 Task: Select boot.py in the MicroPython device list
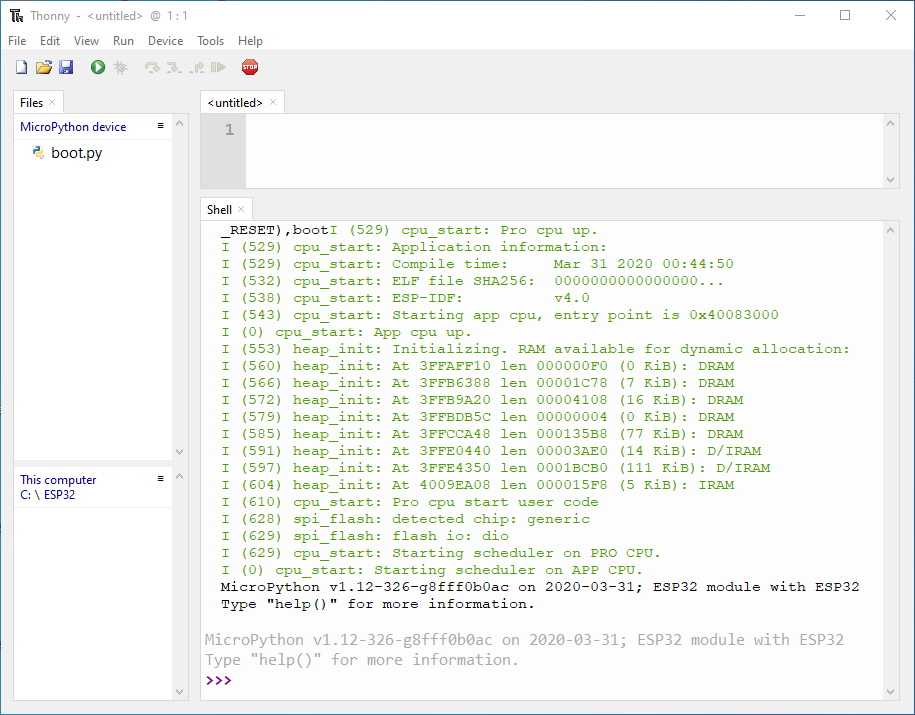coord(76,153)
